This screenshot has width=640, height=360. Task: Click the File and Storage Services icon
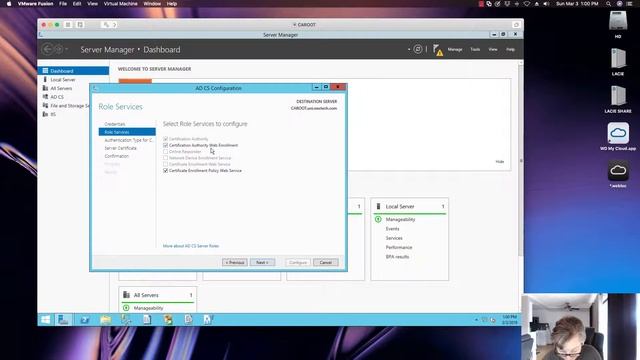(x=45, y=105)
